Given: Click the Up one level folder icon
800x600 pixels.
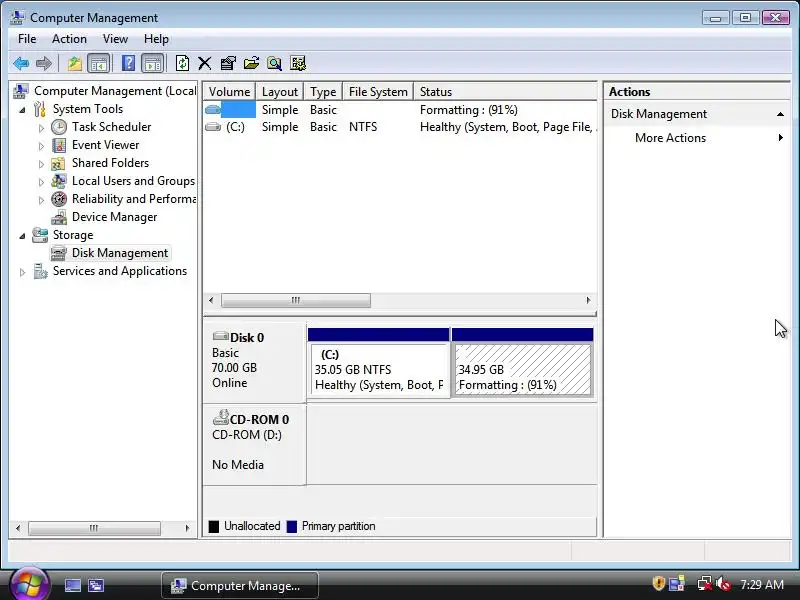Looking at the screenshot, I should (75, 63).
